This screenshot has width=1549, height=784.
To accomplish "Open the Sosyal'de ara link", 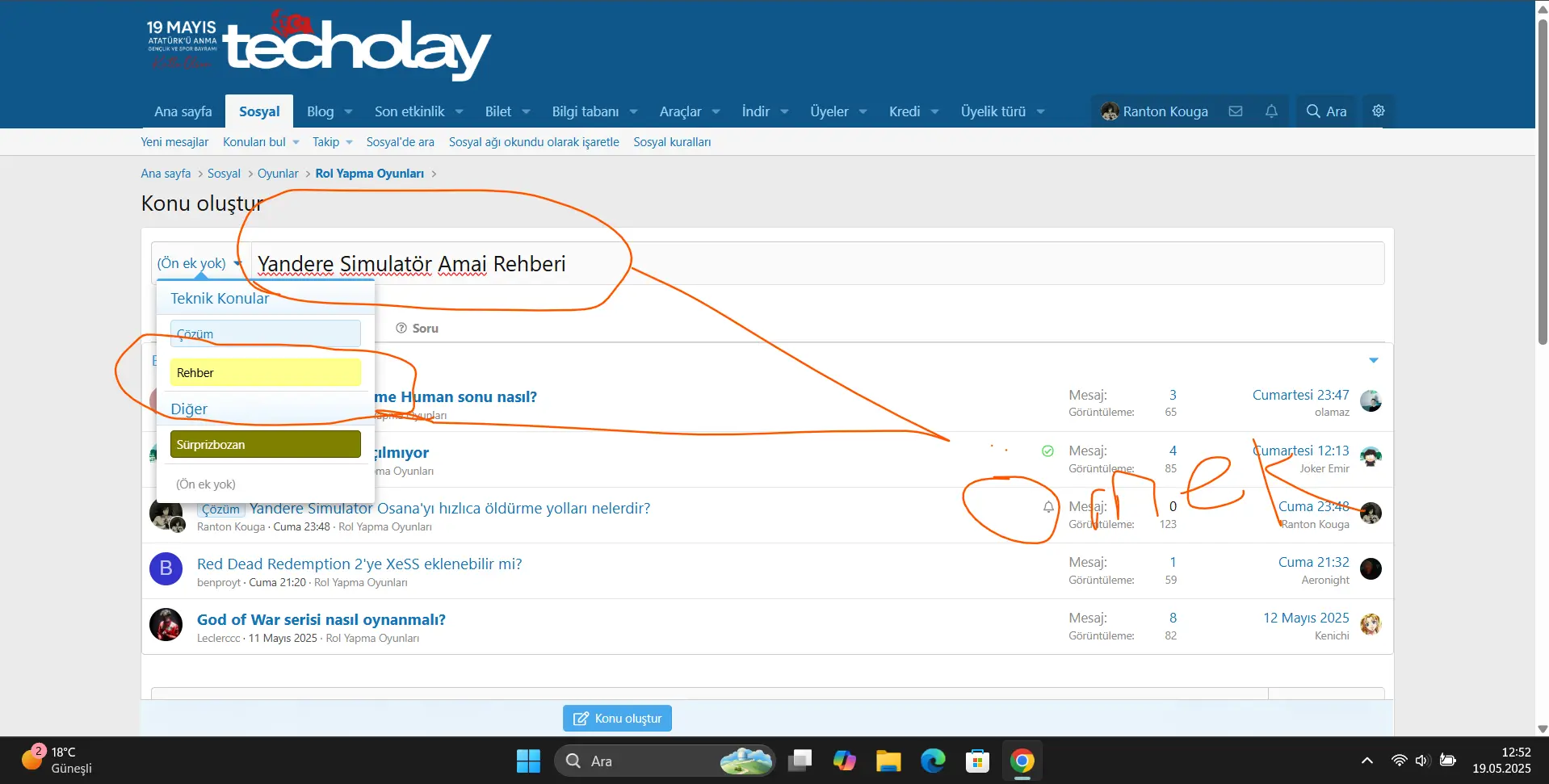I will (x=400, y=142).
